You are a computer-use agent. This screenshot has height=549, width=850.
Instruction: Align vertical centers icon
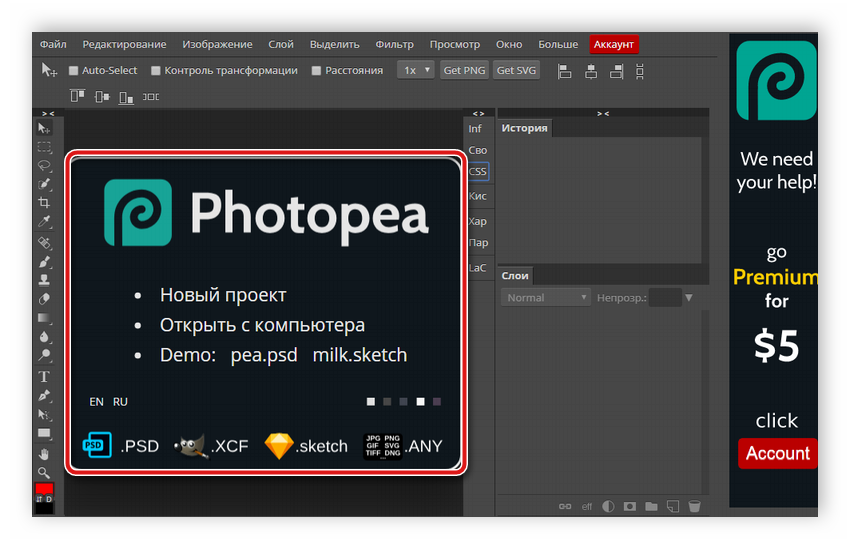pyautogui.click(x=102, y=96)
